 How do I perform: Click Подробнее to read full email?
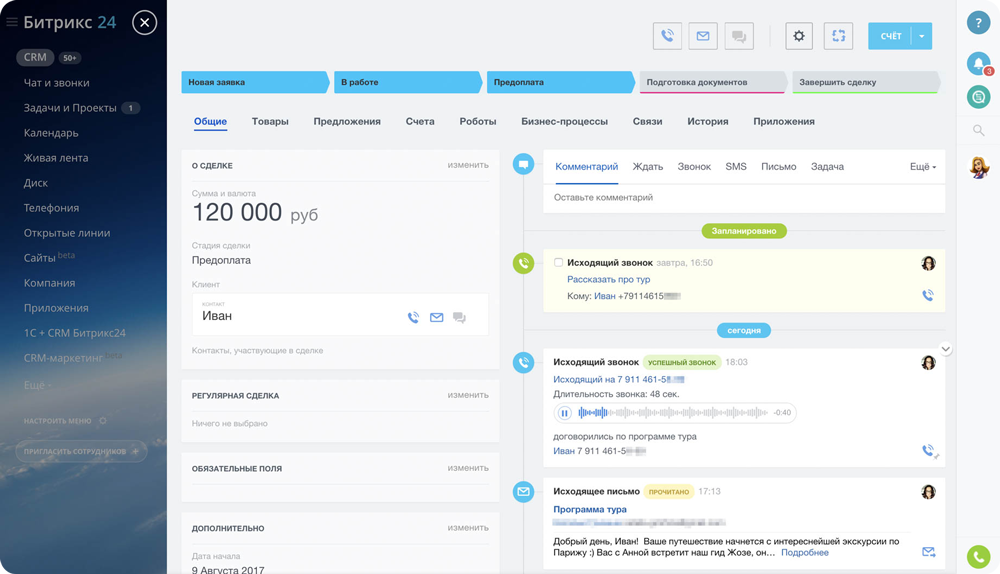[804, 552]
